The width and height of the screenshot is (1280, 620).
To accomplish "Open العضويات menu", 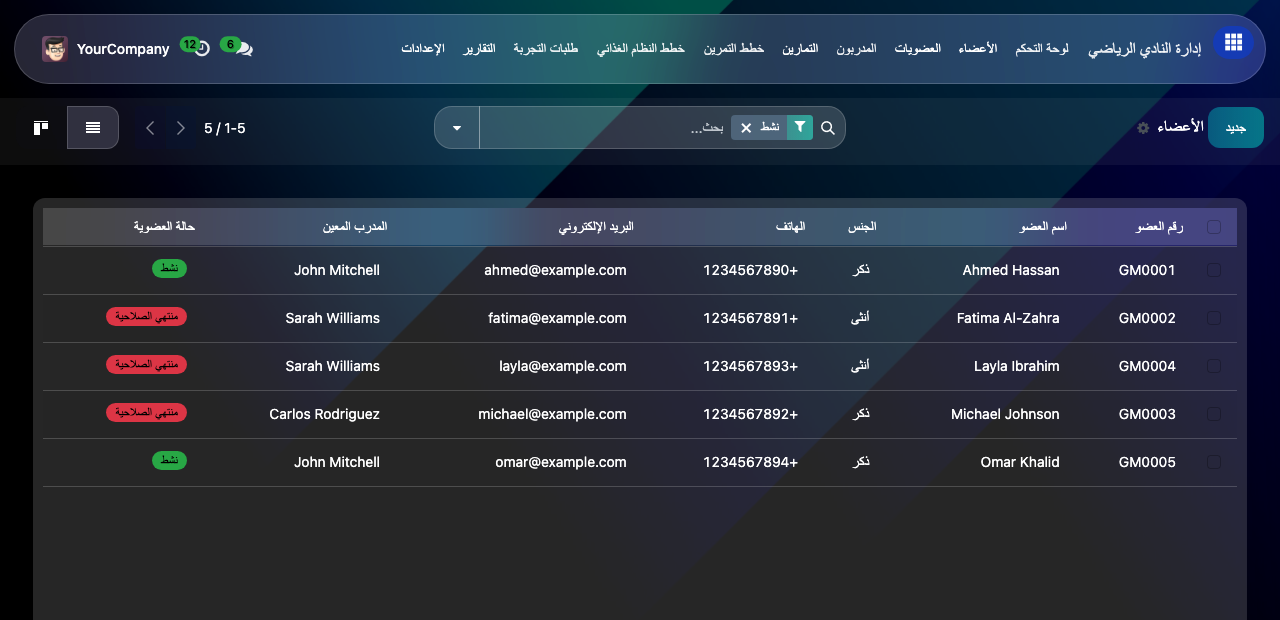I will tap(917, 48).
